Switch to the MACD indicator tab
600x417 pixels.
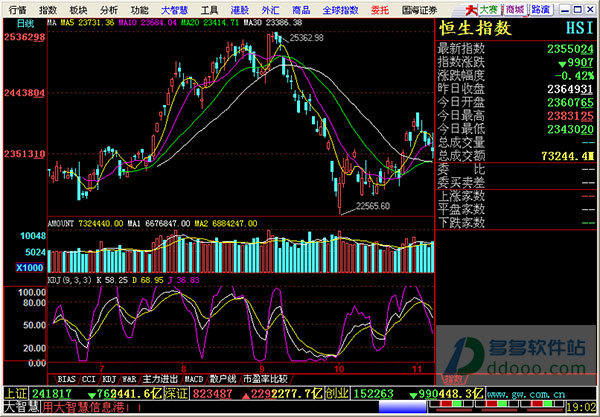pos(194,380)
